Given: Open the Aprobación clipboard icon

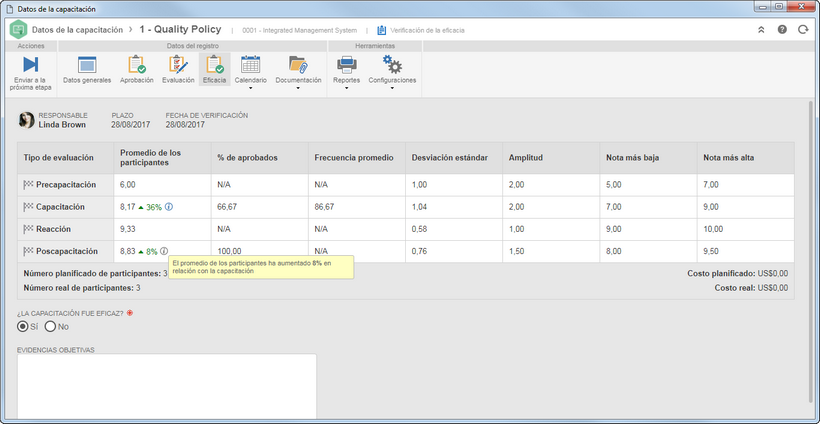Looking at the screenshot, I should pos(136,64).
